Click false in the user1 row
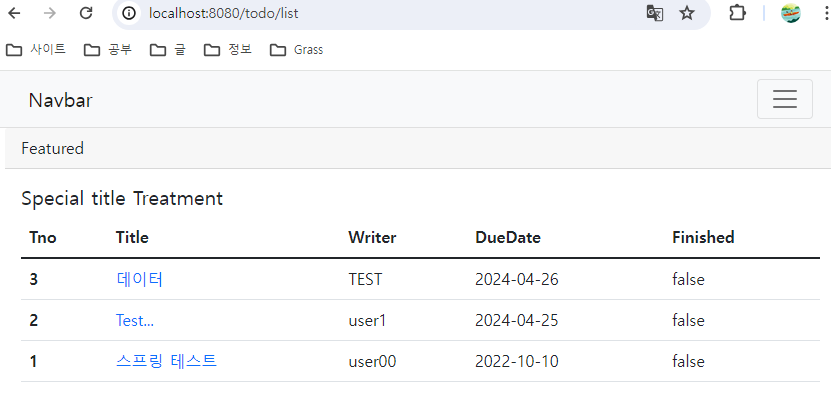 (x=688, y=321)
